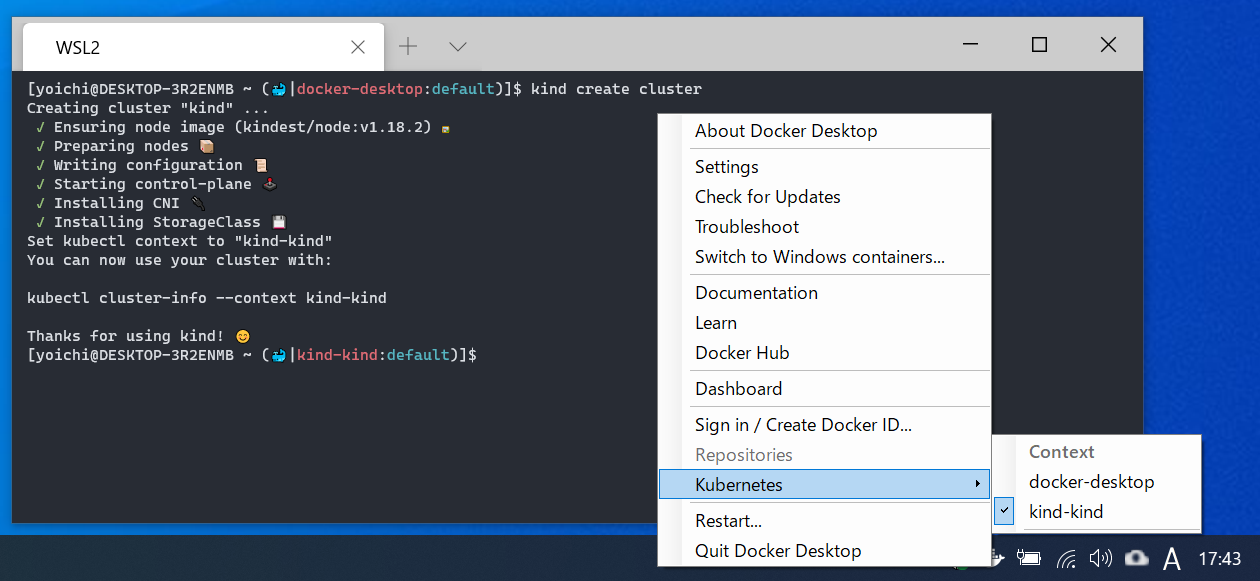
Task: Click 'Ensuring node image' output line
Action: pyautogui.click(x=243, y=127)
